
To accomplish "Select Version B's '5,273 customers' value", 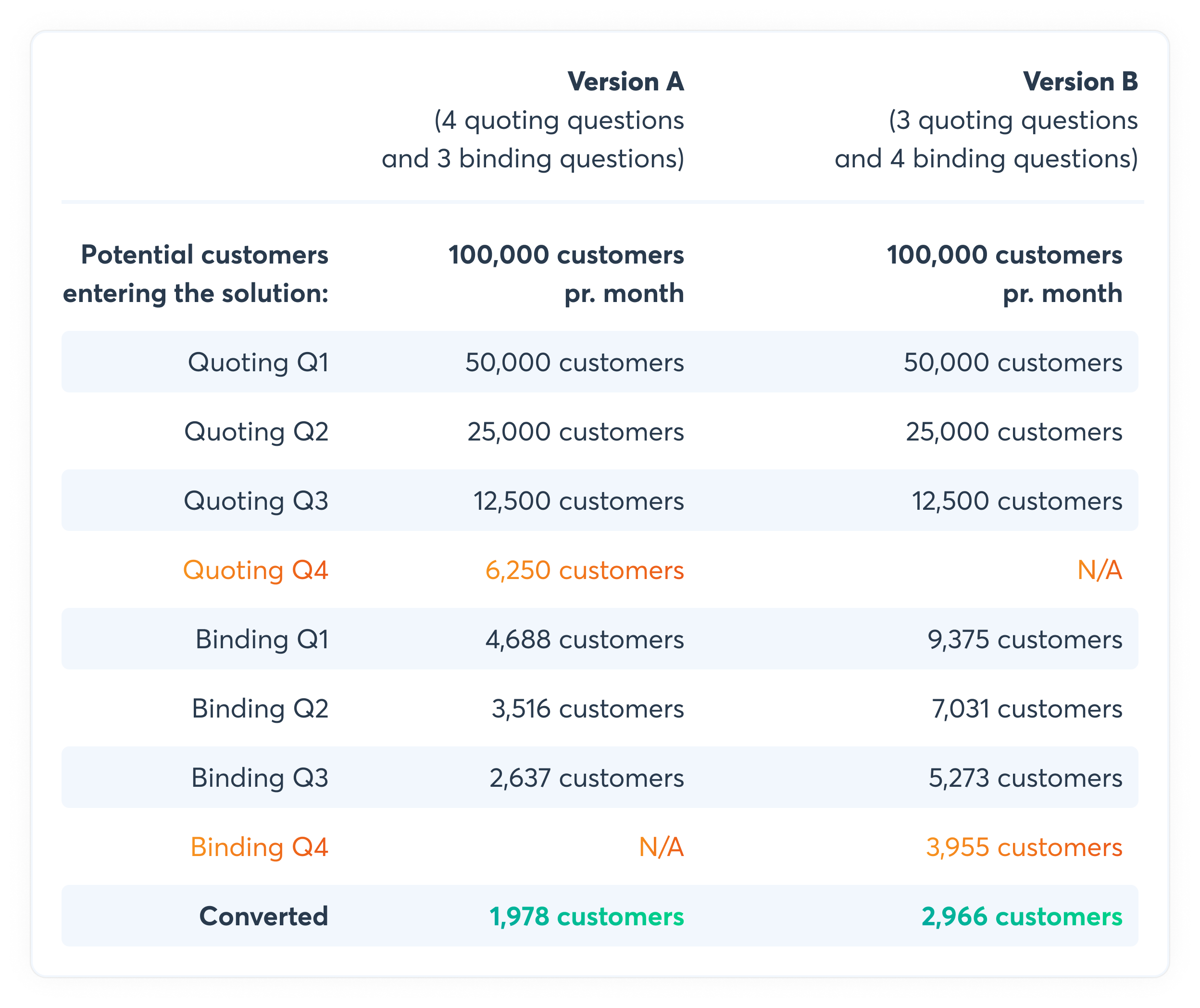I will click(1025, 778).
